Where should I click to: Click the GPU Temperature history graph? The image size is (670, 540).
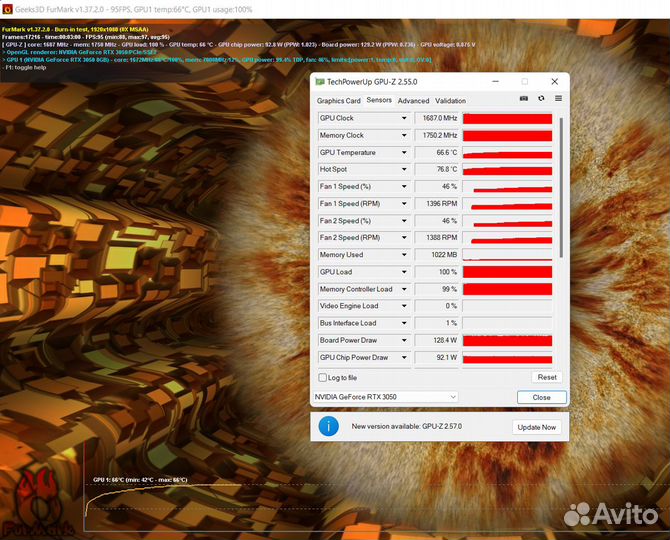[x=507, y=153]
